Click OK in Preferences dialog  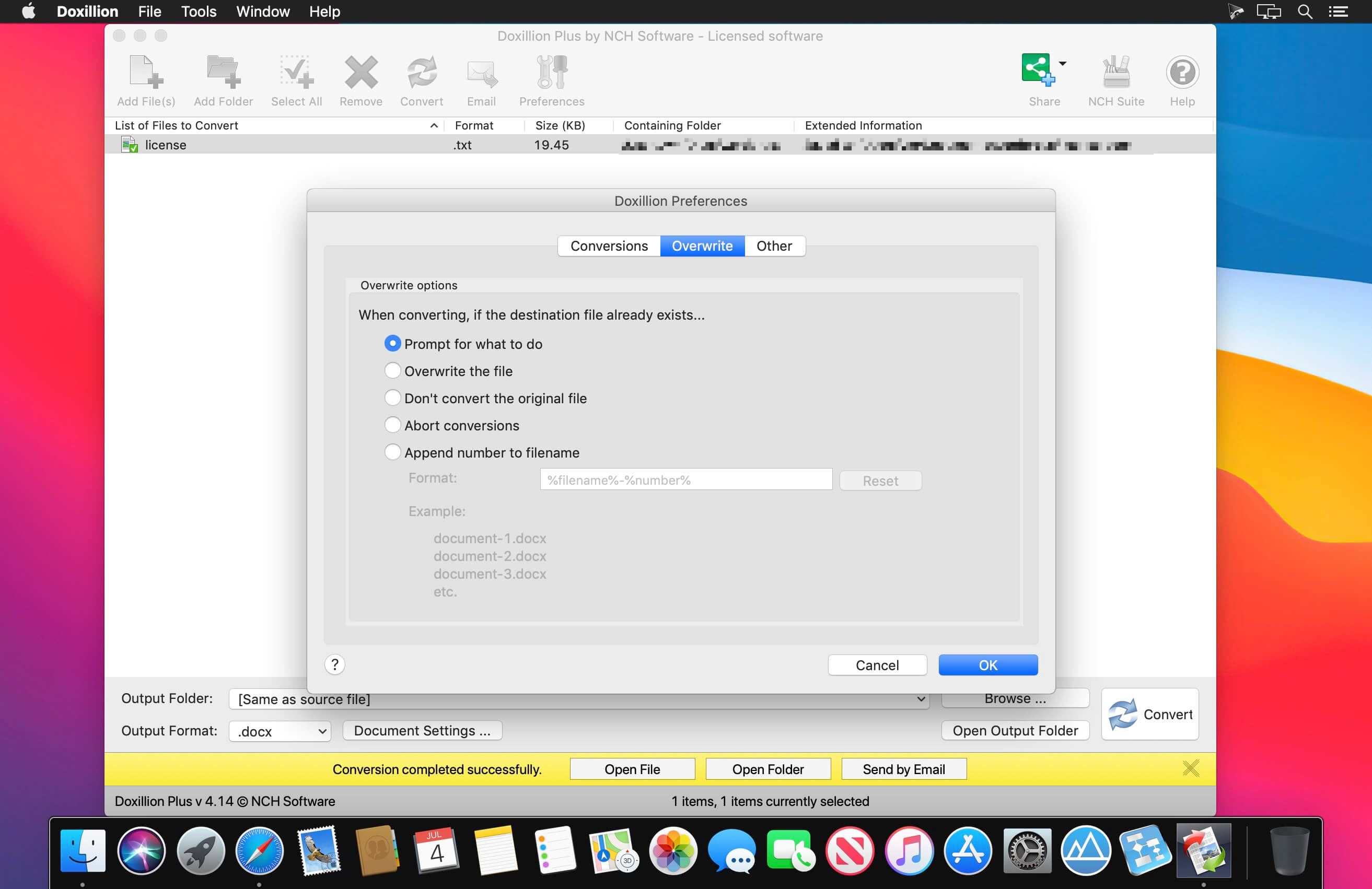pos(988,665)
